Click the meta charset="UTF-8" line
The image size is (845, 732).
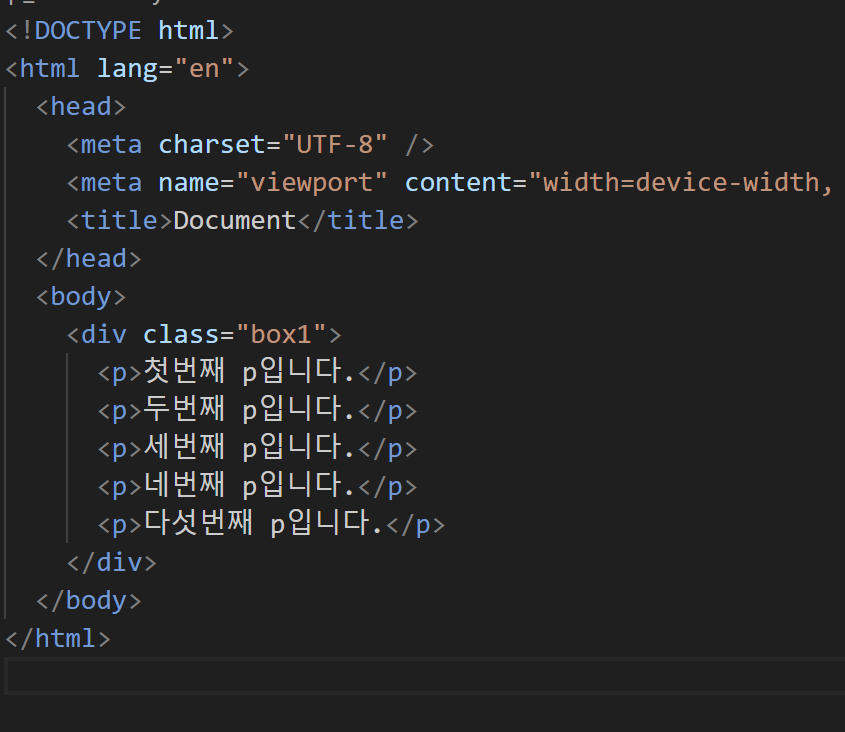250,145
